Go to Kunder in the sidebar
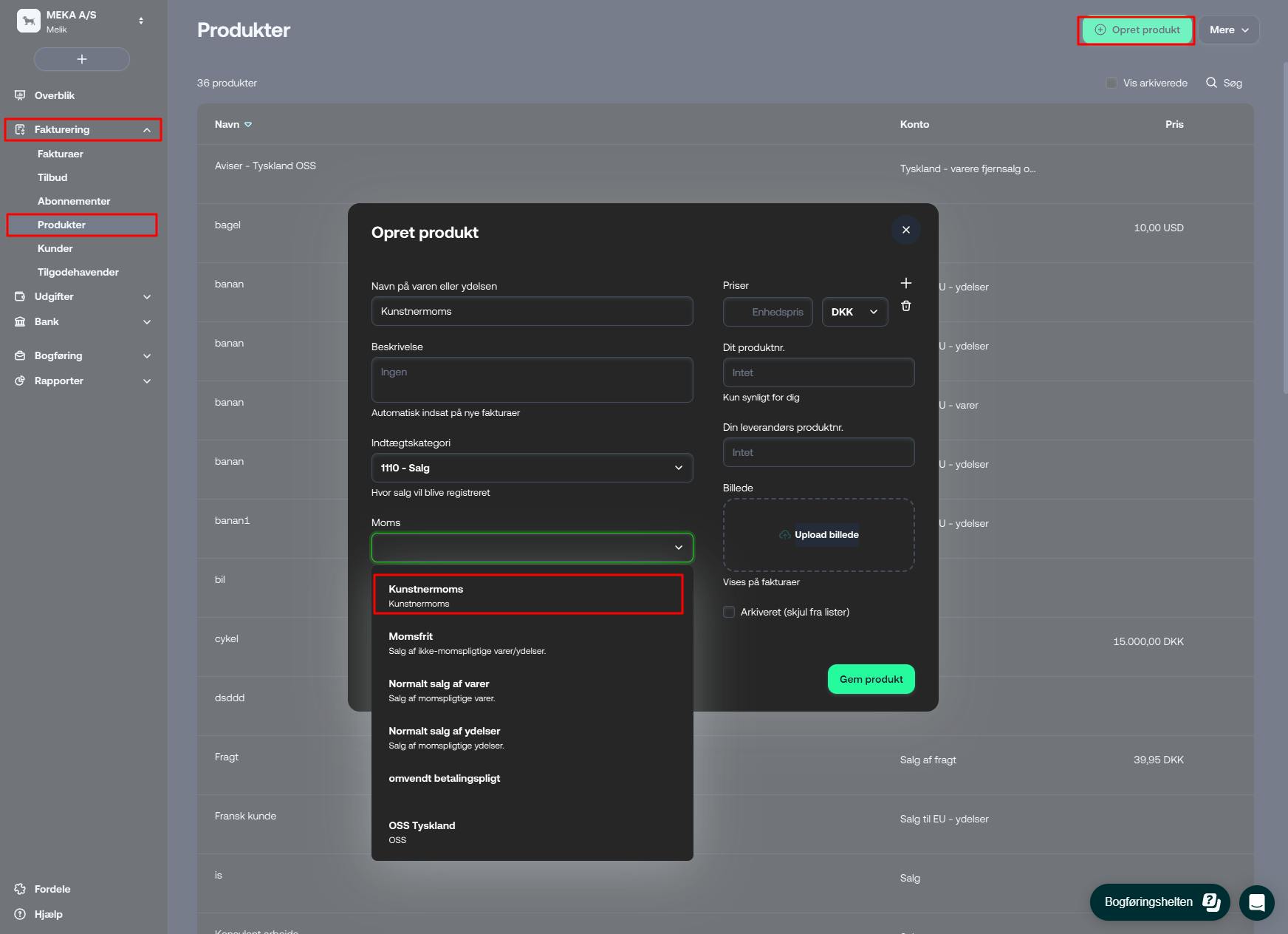 [55, 248]
